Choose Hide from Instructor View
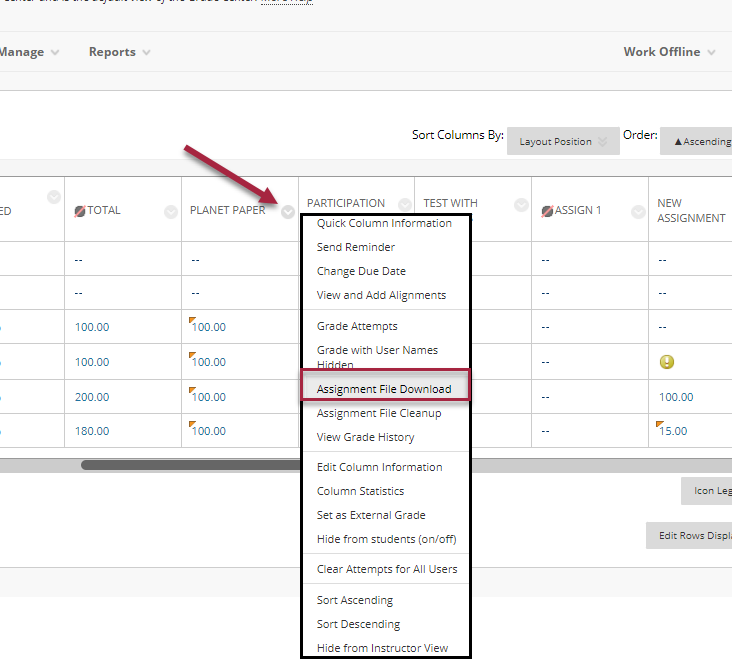Viewport: 732px width, 659px height. [382, 648]
